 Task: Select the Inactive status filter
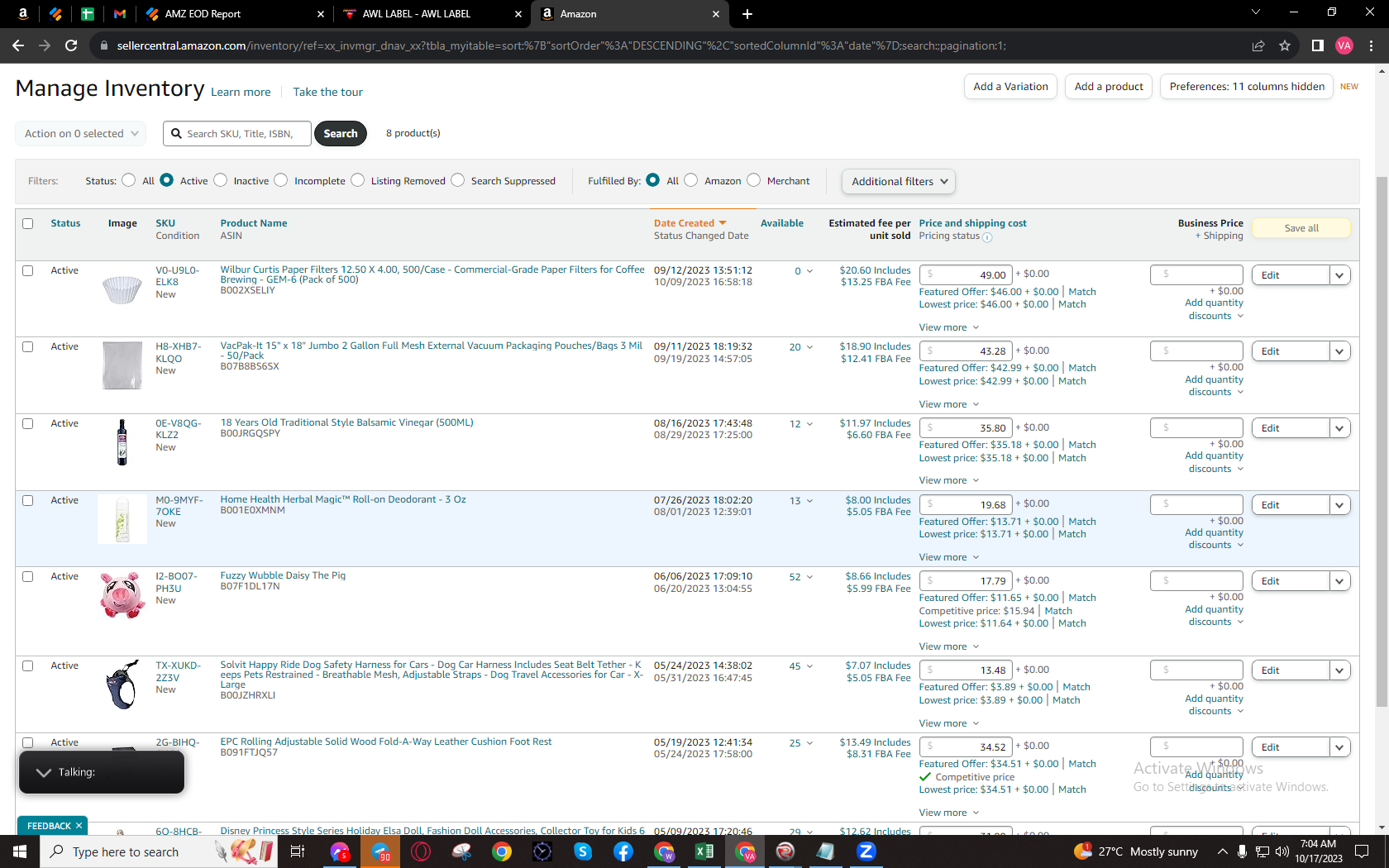pyautogui.click(x=220, y=180)
